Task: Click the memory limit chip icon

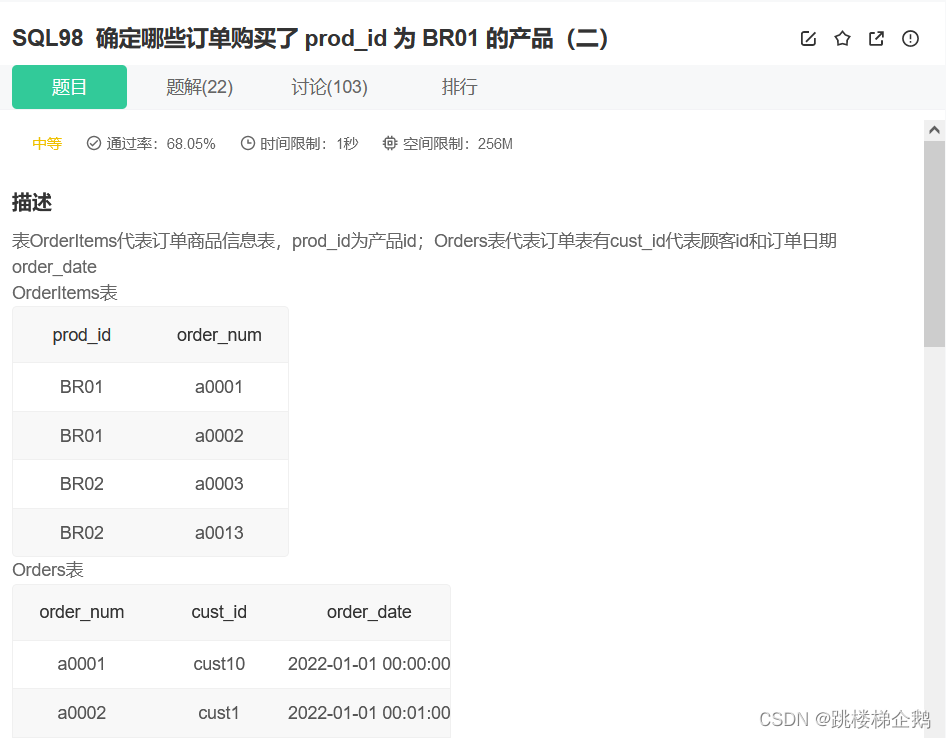Action: click(390, 143)
